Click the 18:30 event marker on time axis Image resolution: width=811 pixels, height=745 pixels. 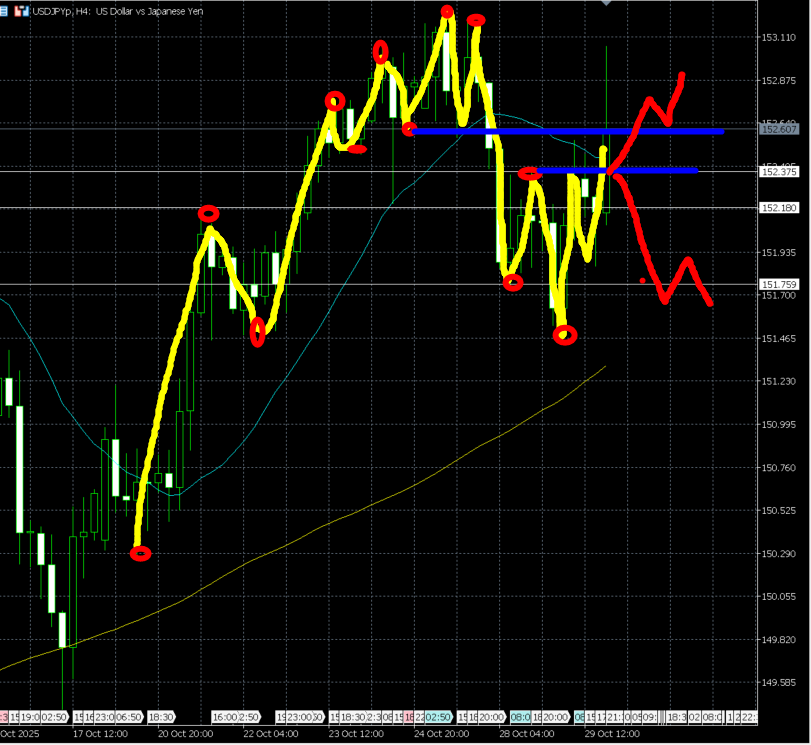[x=161, y=717]
